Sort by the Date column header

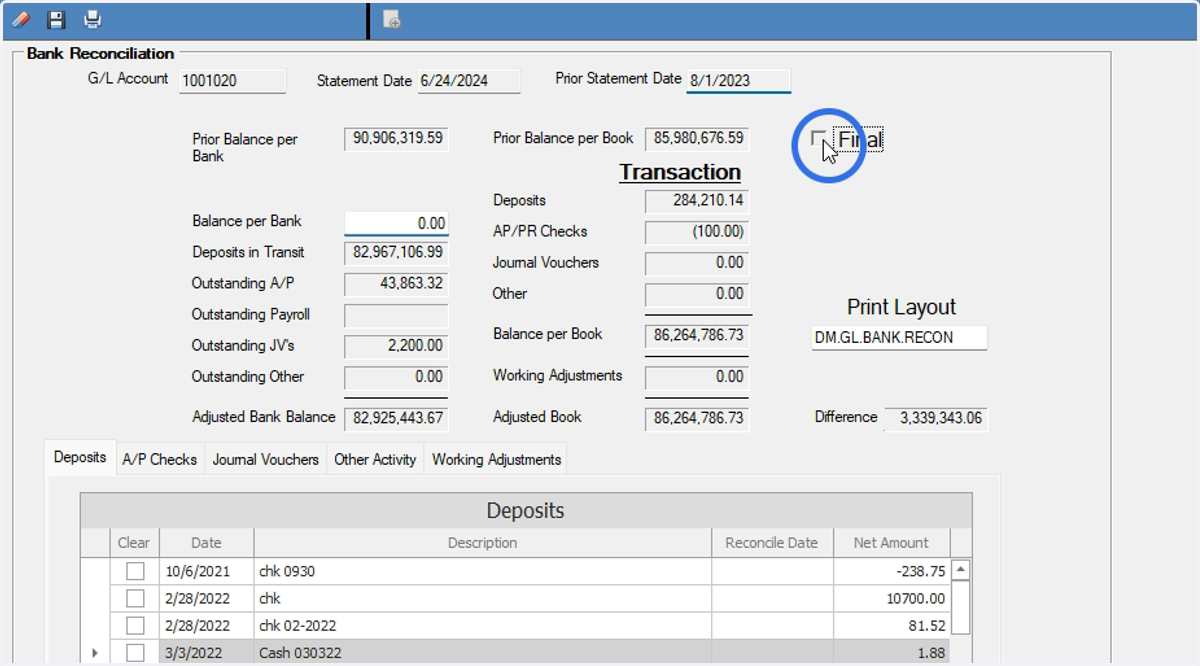[x=206, y=543]
